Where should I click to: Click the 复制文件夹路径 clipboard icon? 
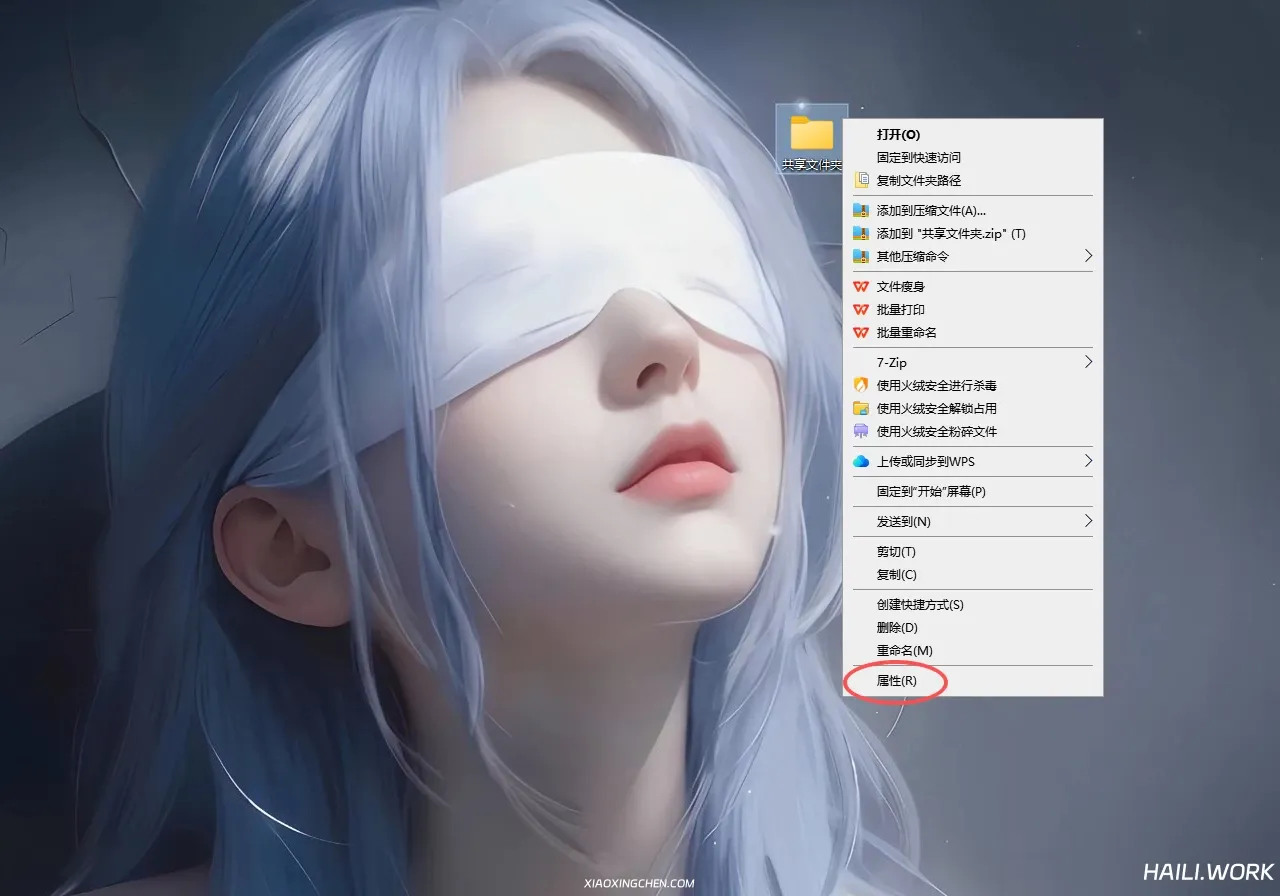[861, 181]
